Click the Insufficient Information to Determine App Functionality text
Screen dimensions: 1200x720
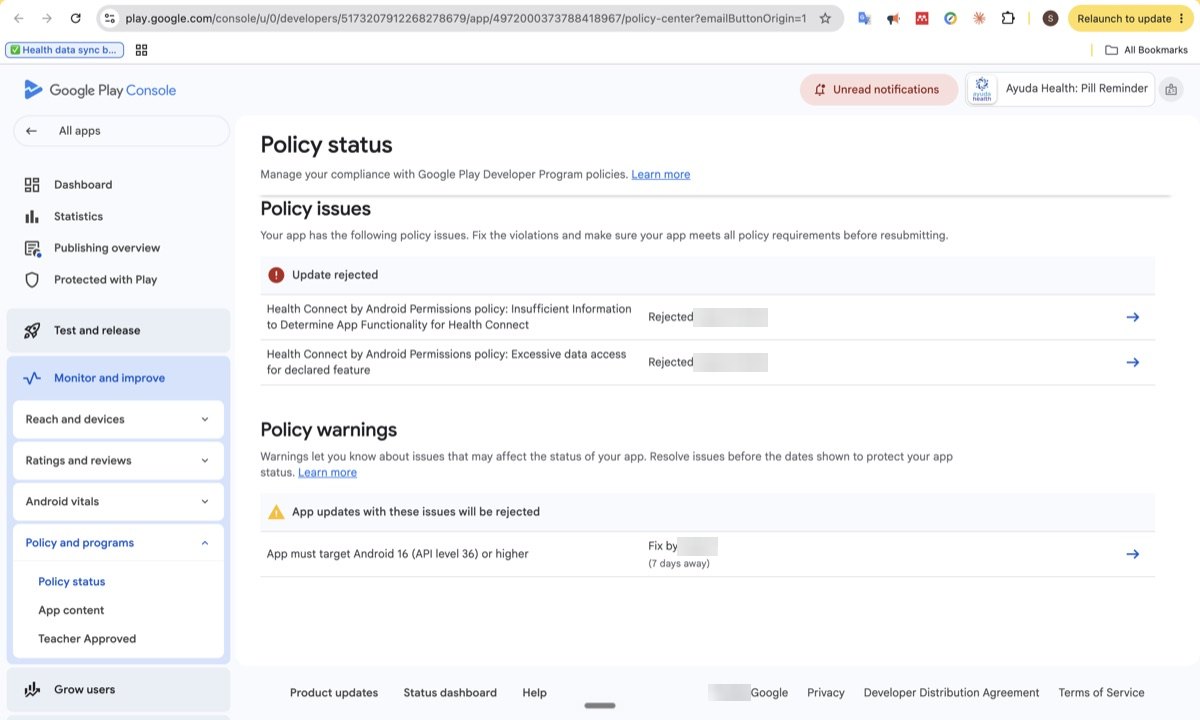449,317
